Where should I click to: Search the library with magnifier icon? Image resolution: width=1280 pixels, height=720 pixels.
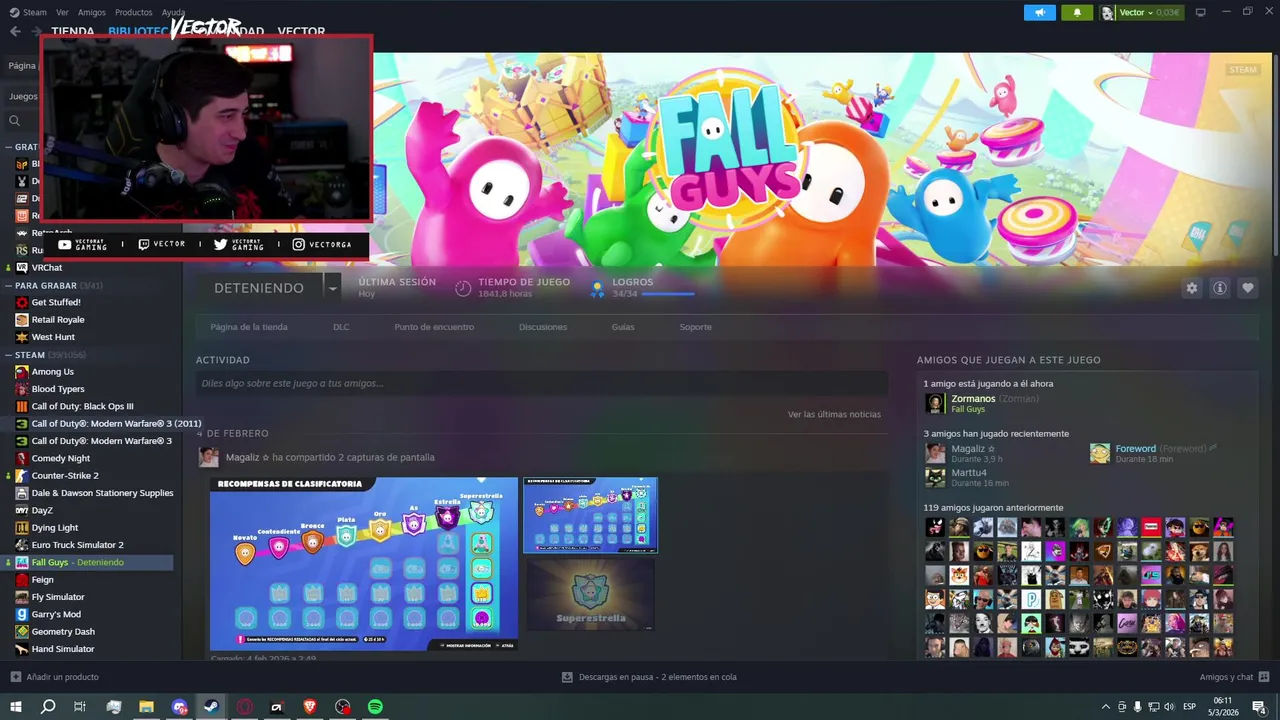[x=15, y=121]
